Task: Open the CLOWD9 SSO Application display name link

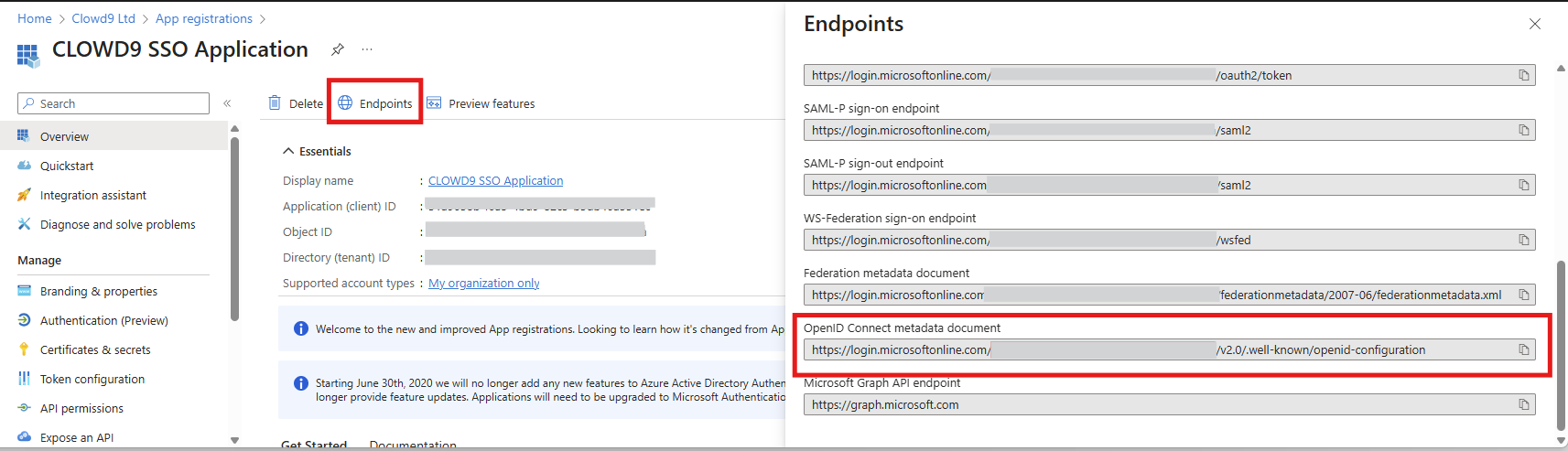Action: pos(495,180)
